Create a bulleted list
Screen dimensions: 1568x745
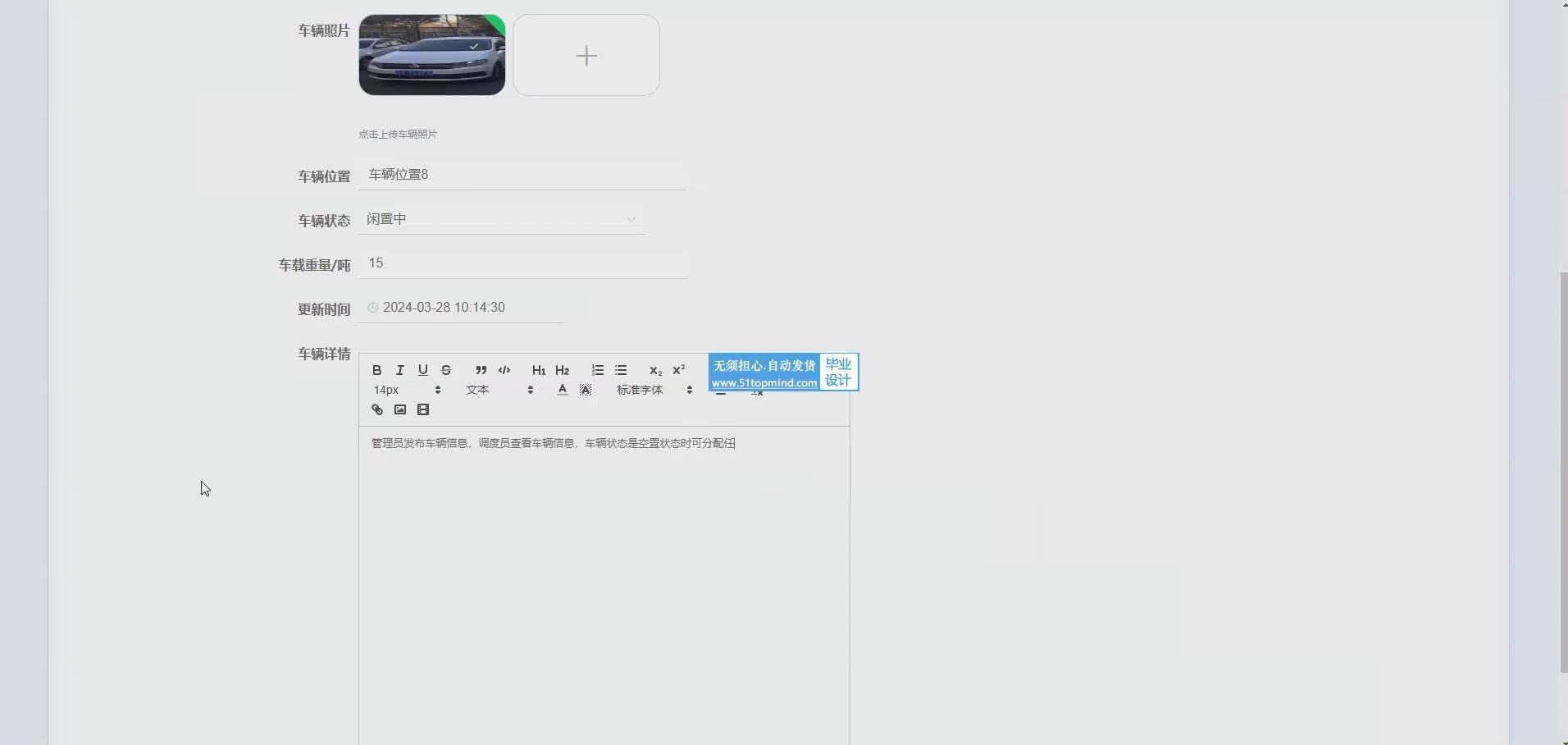[x=621, y=370]
